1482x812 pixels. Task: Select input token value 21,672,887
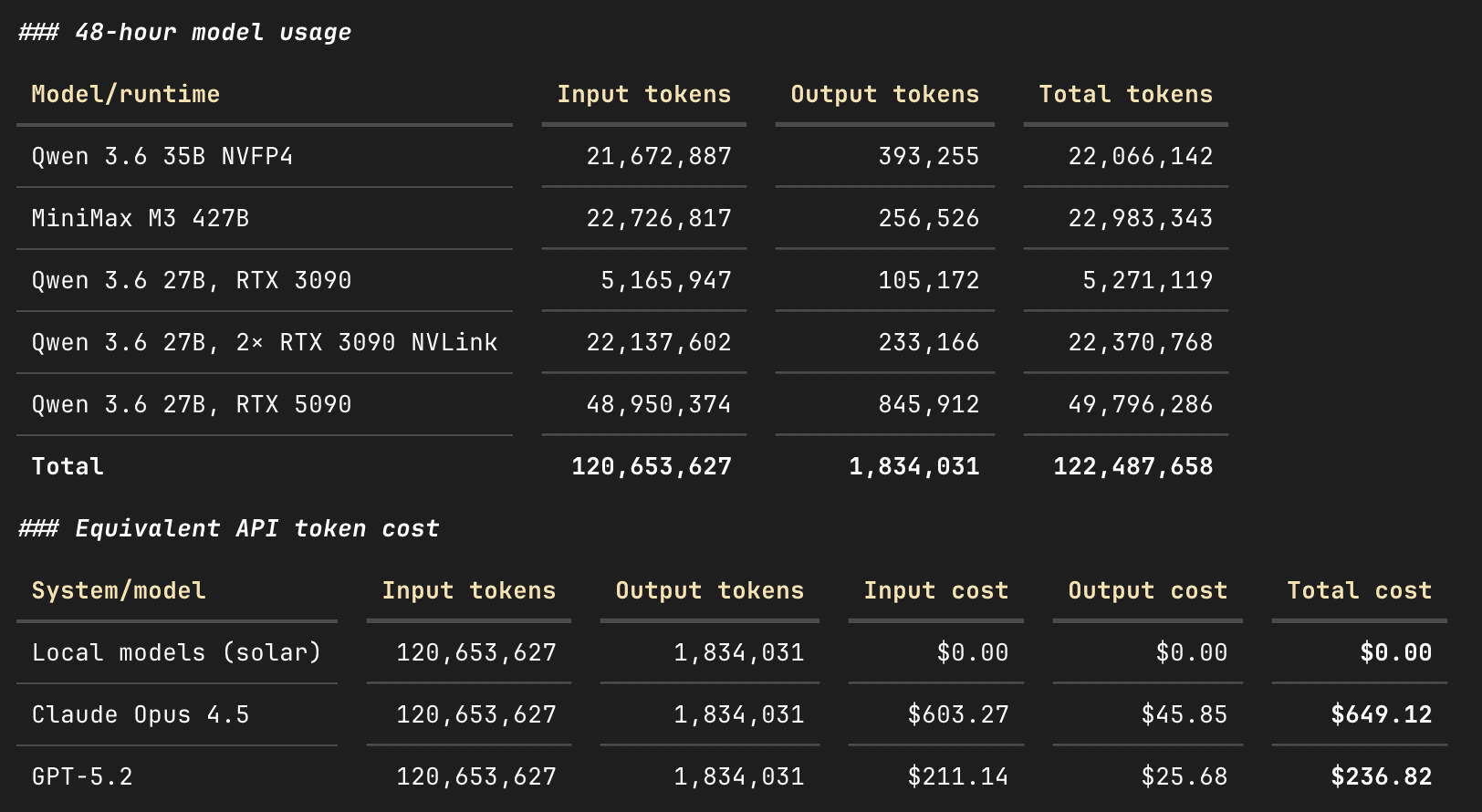coord(659,156)
